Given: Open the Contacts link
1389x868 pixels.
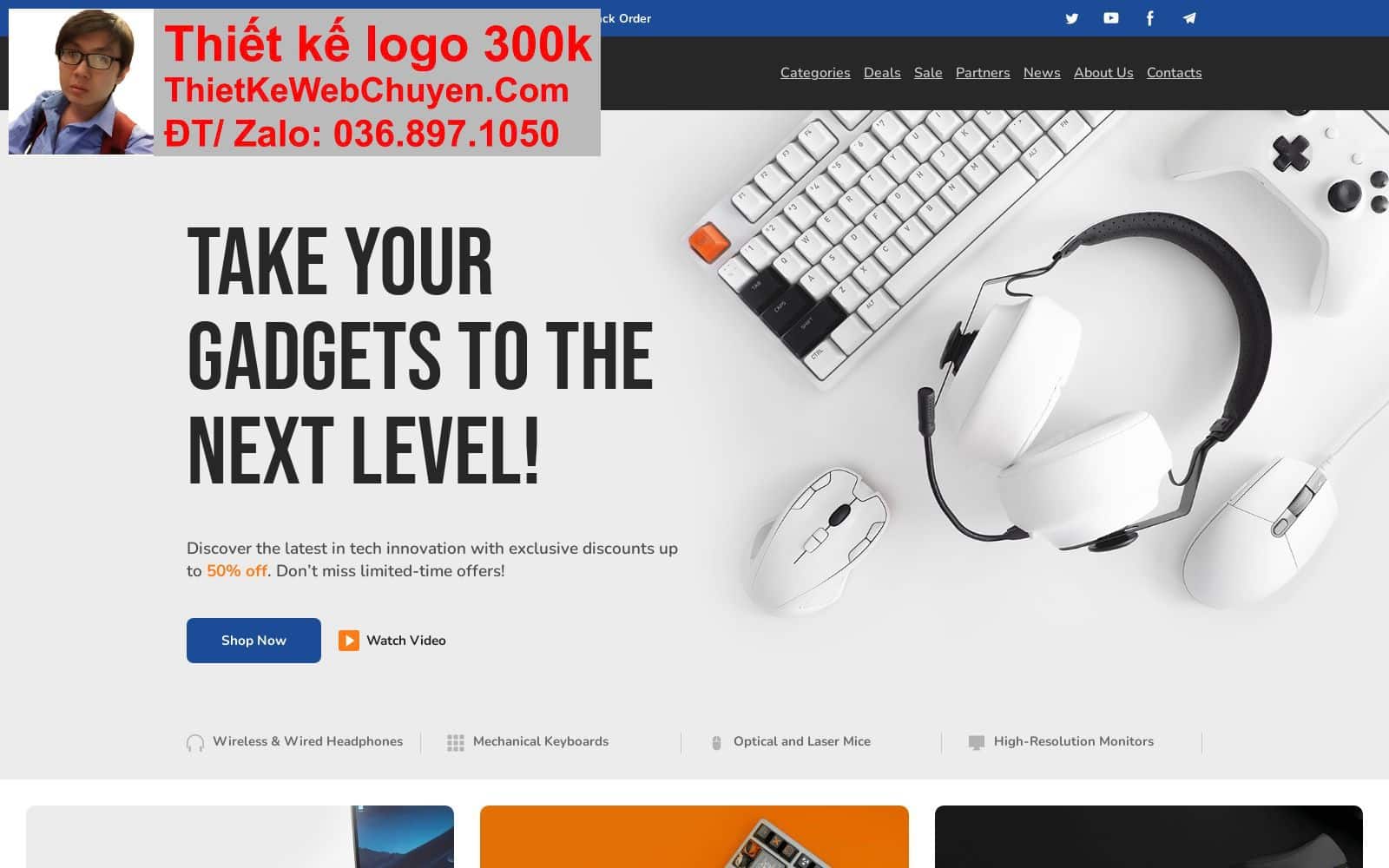Looking at the screenshot, I should click(1174, 73).
